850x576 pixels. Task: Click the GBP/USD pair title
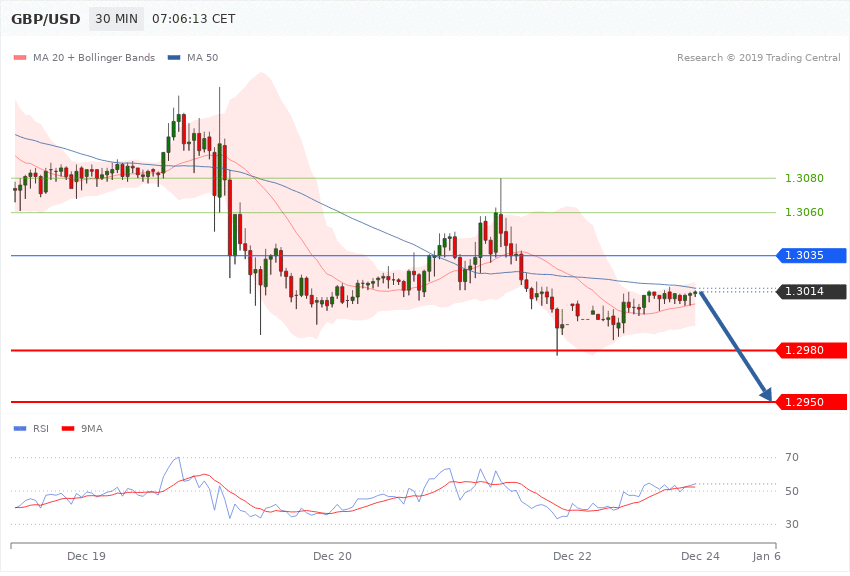pos(46,19)
